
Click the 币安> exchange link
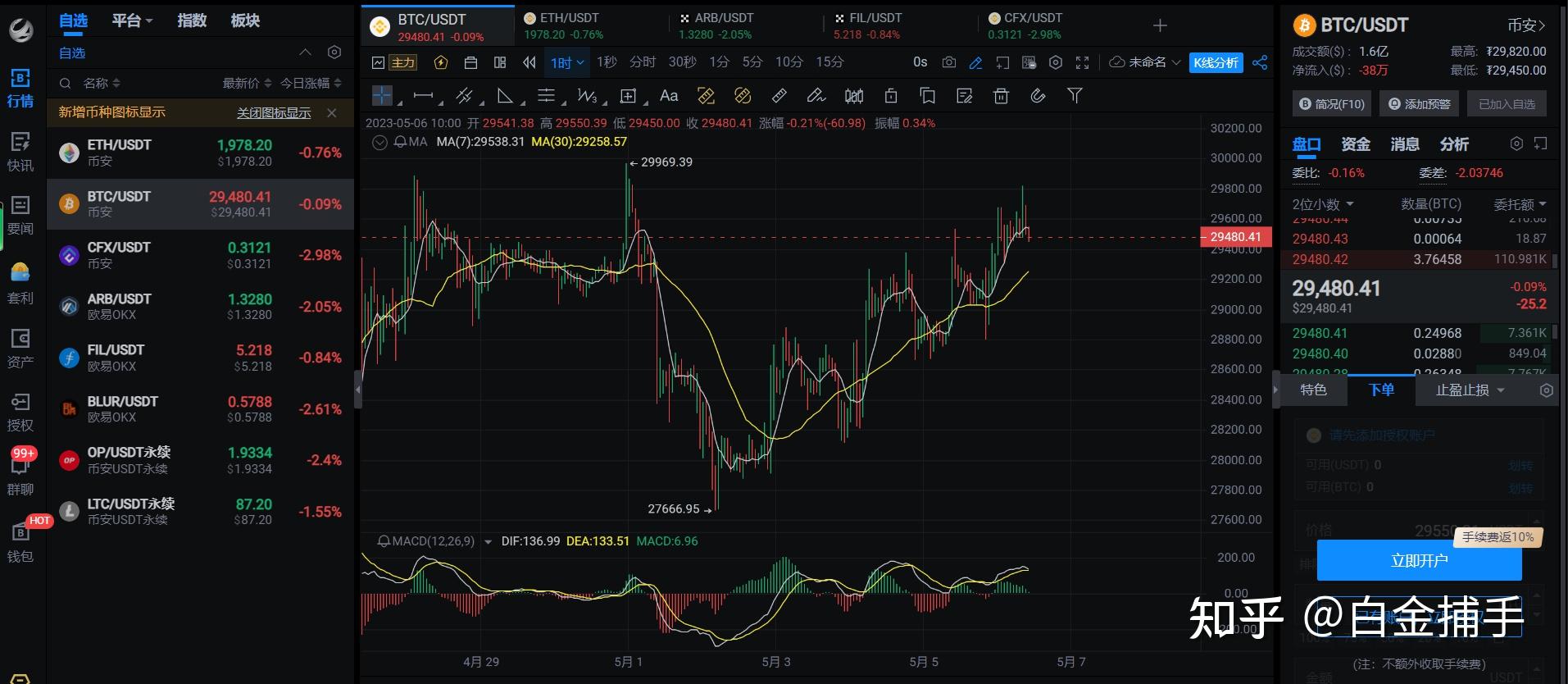(x=1526, y=25)
